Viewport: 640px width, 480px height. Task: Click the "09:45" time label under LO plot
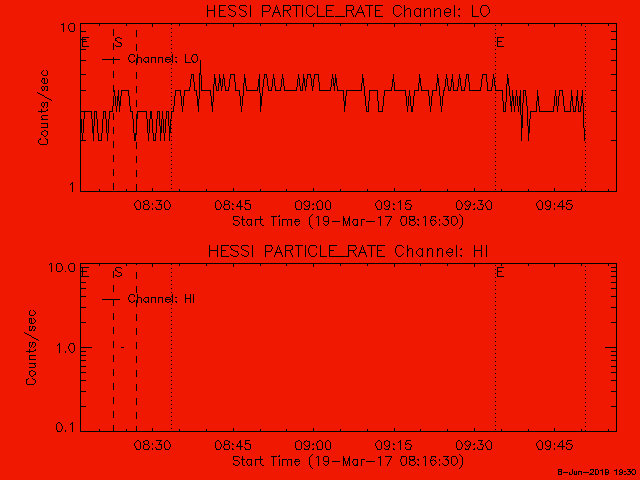tap(555, 205)
